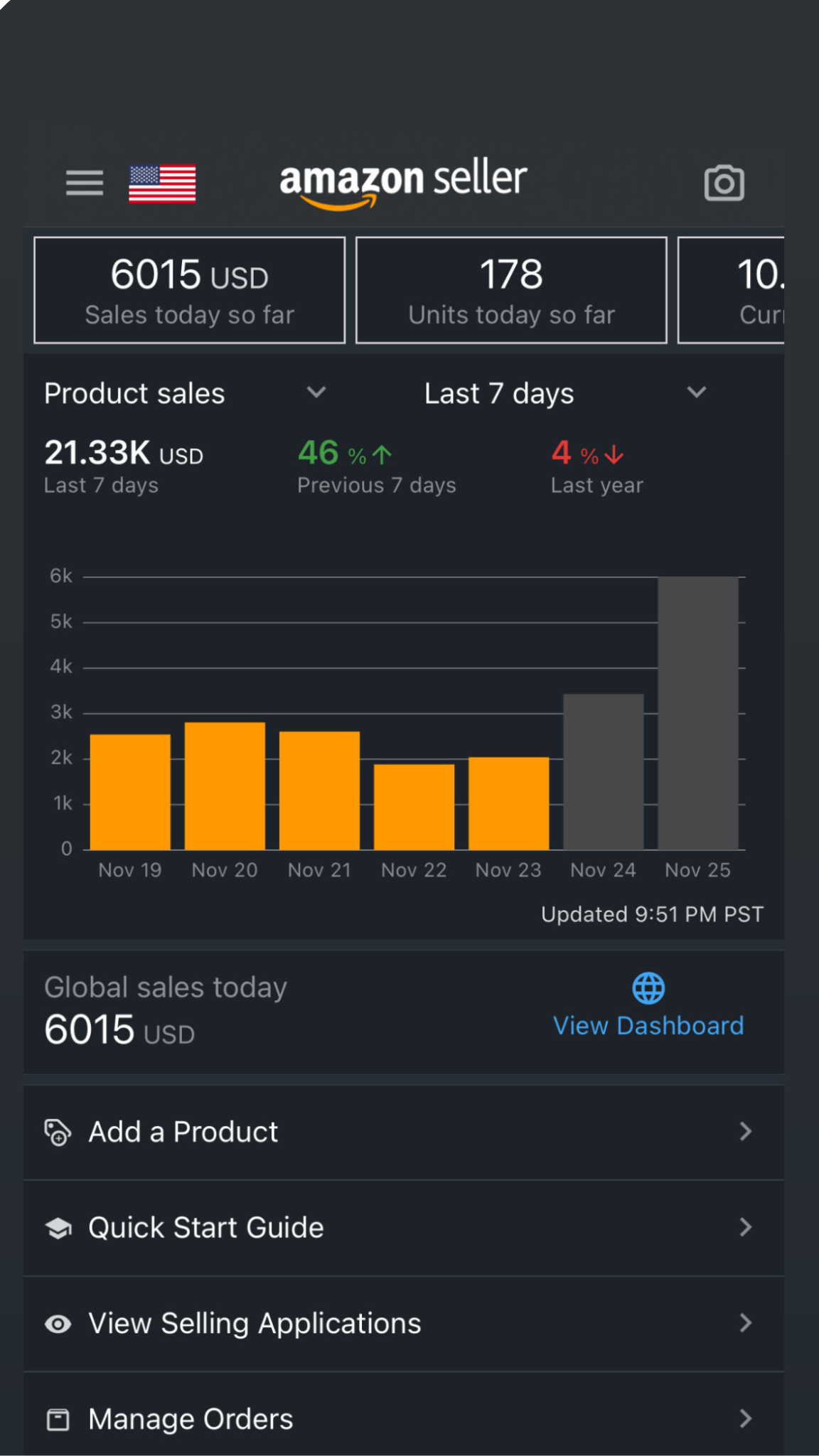
Task: Tap the eye icon for Selling Applications
Action: tap(58, 1324)
